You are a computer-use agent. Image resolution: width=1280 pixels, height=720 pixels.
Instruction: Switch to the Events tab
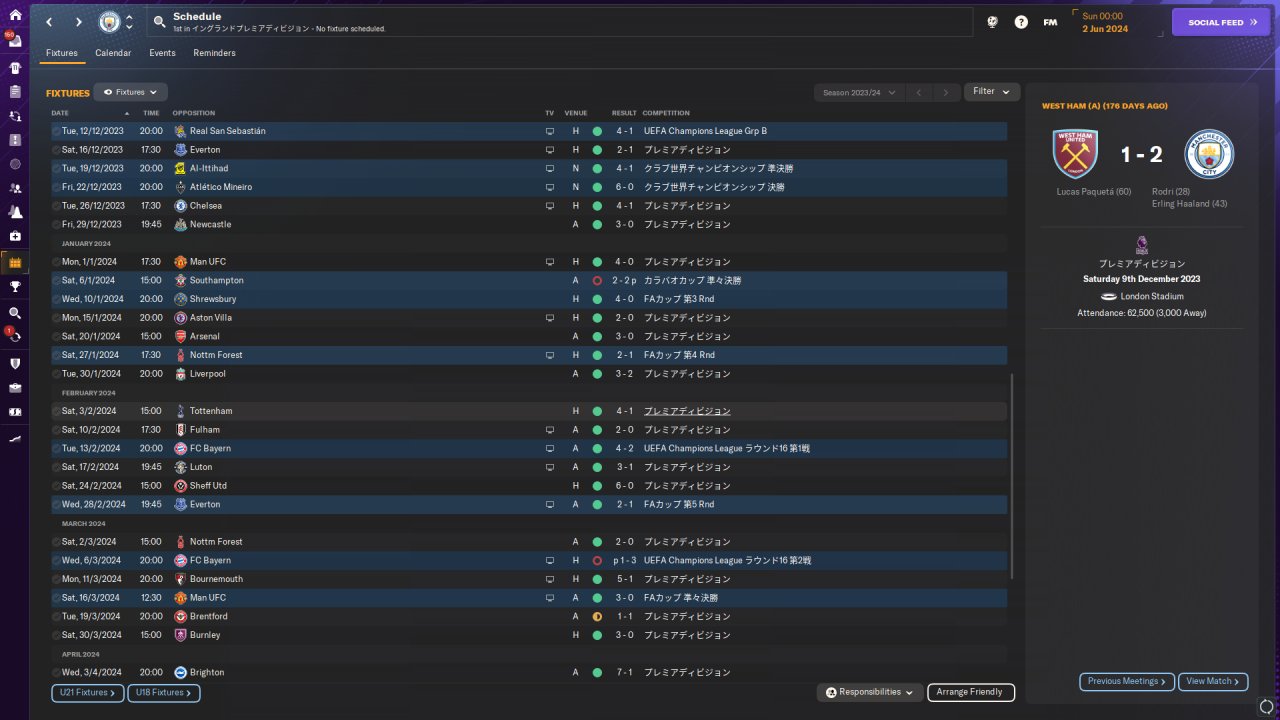[x=162, y=53]
